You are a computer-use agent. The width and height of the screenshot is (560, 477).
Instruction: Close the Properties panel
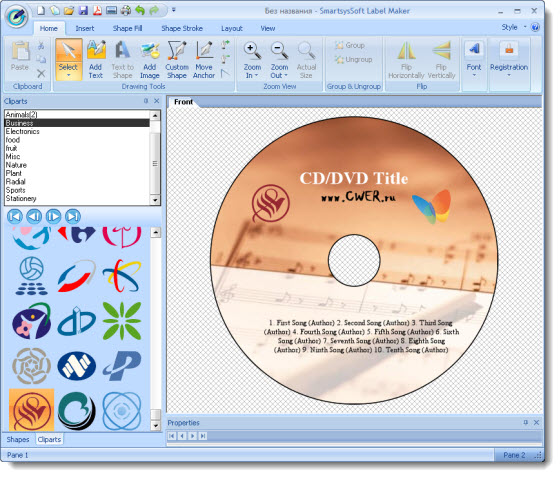coord(536,422)
